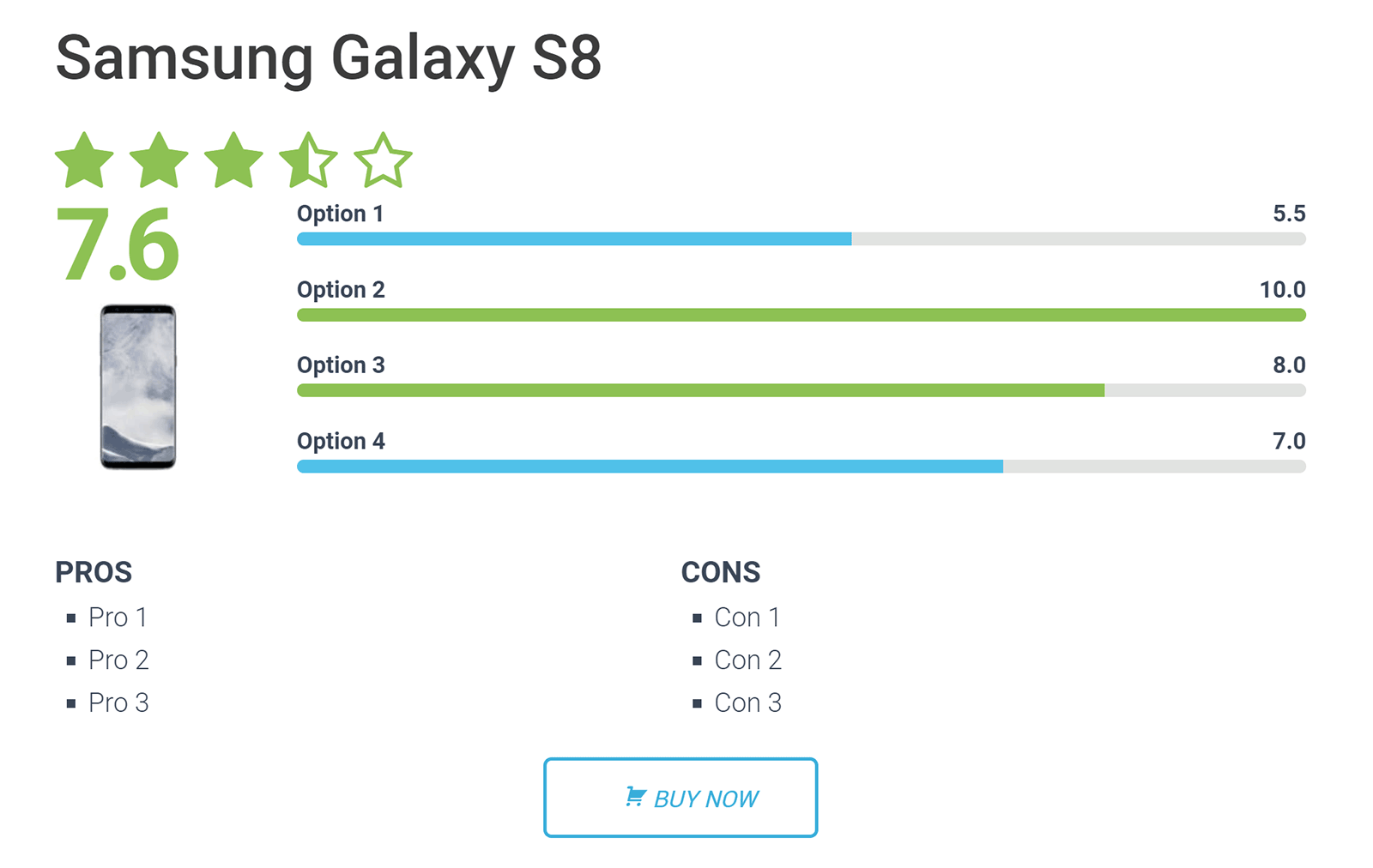Click the Option 4 blue progress bar
This screenshot has height=868, width=1373.
(x=801, y=467)
